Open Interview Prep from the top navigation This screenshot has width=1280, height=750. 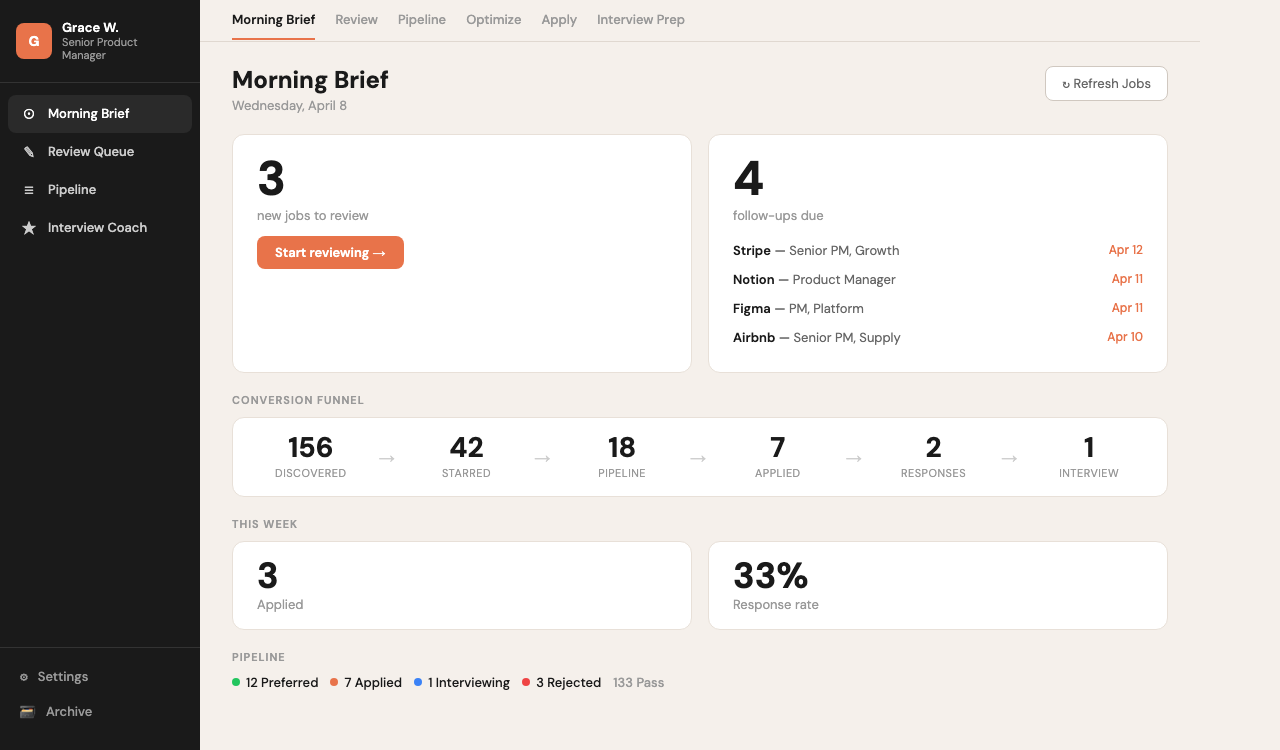[640, 19]
